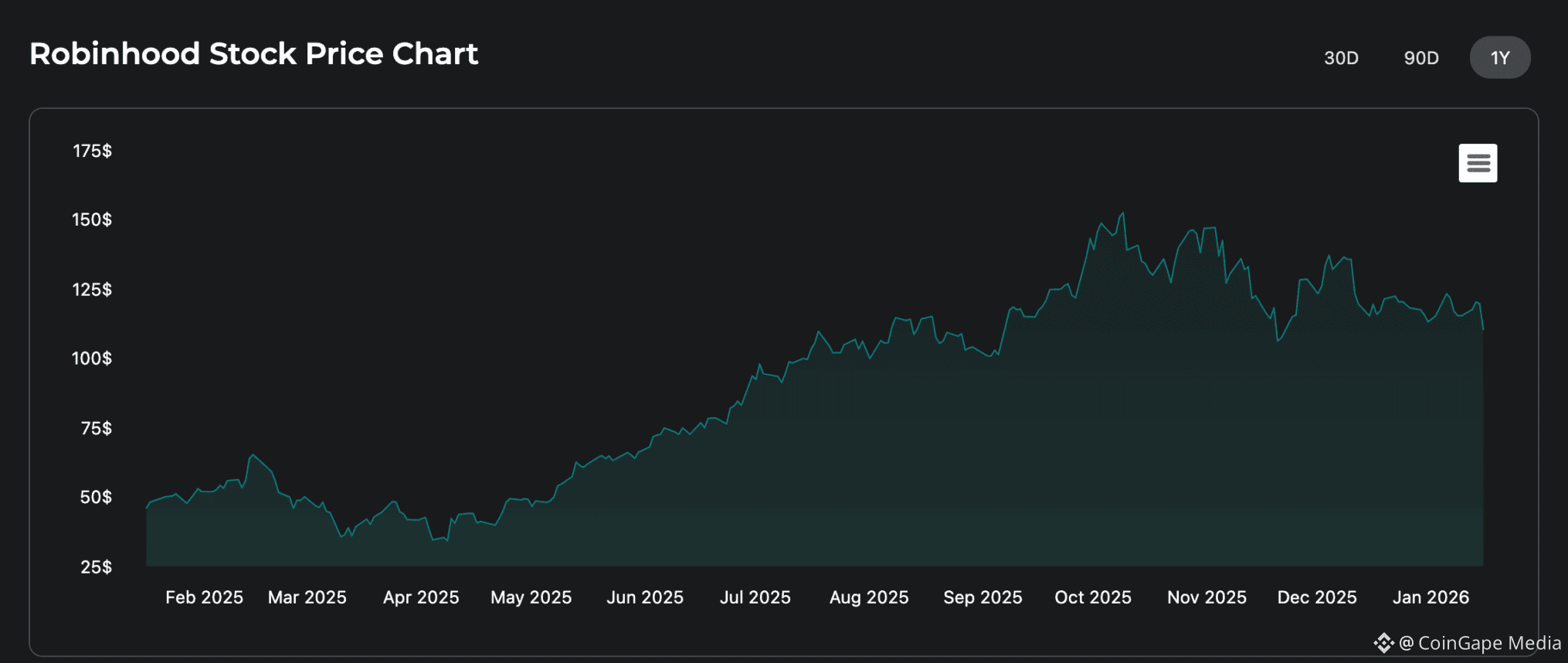Viewport: 1568px width, 663px height.
Task: Click the 25$ price axis label
Action: (x=96, y=566)
